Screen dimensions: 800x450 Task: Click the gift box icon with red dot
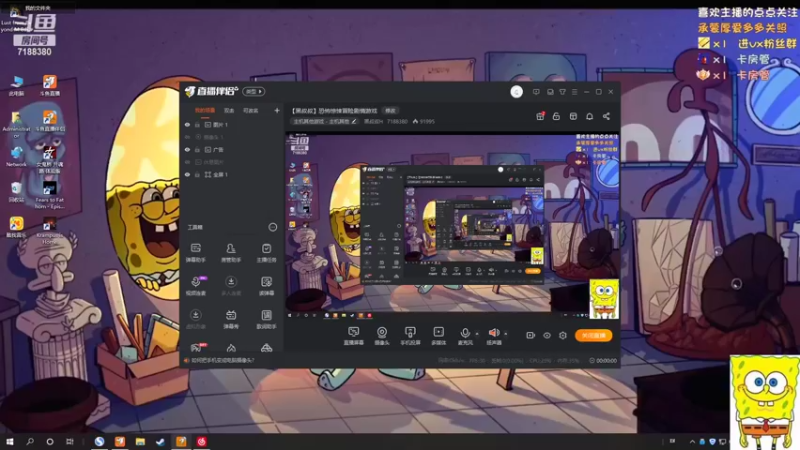[540, 116]
